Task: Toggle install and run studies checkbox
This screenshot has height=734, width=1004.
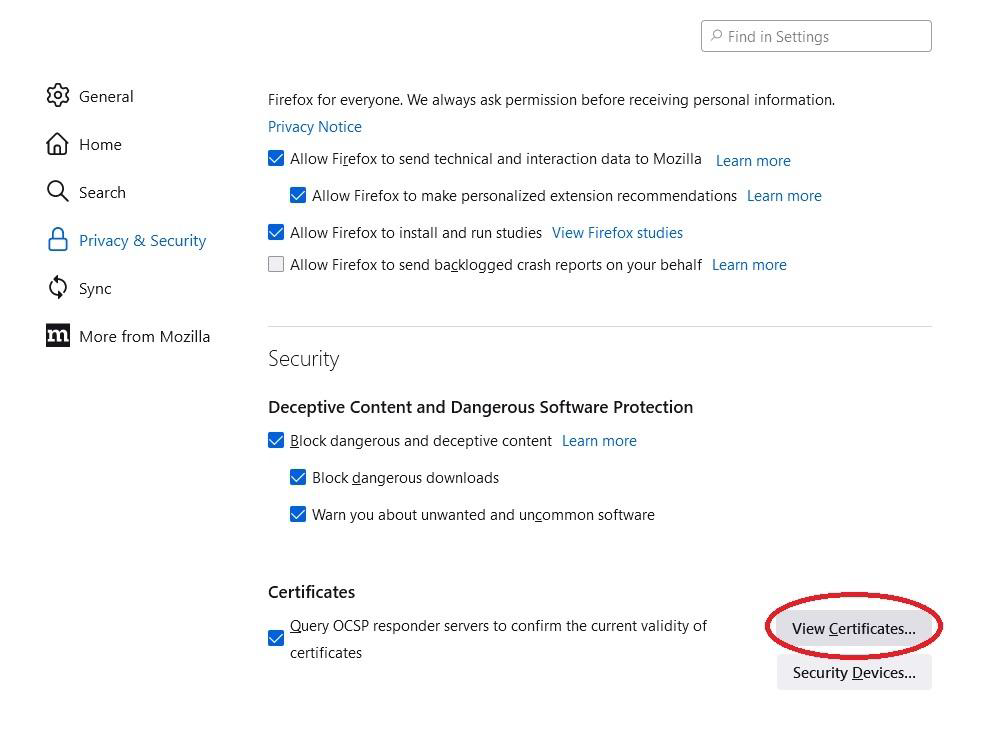Action: [x=276, y=232]
